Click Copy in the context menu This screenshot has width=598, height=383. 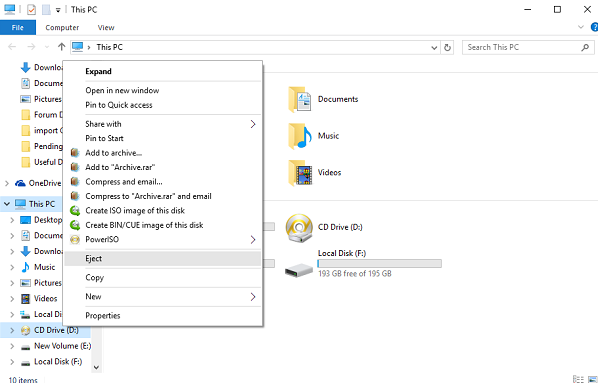tap(162, 277)
